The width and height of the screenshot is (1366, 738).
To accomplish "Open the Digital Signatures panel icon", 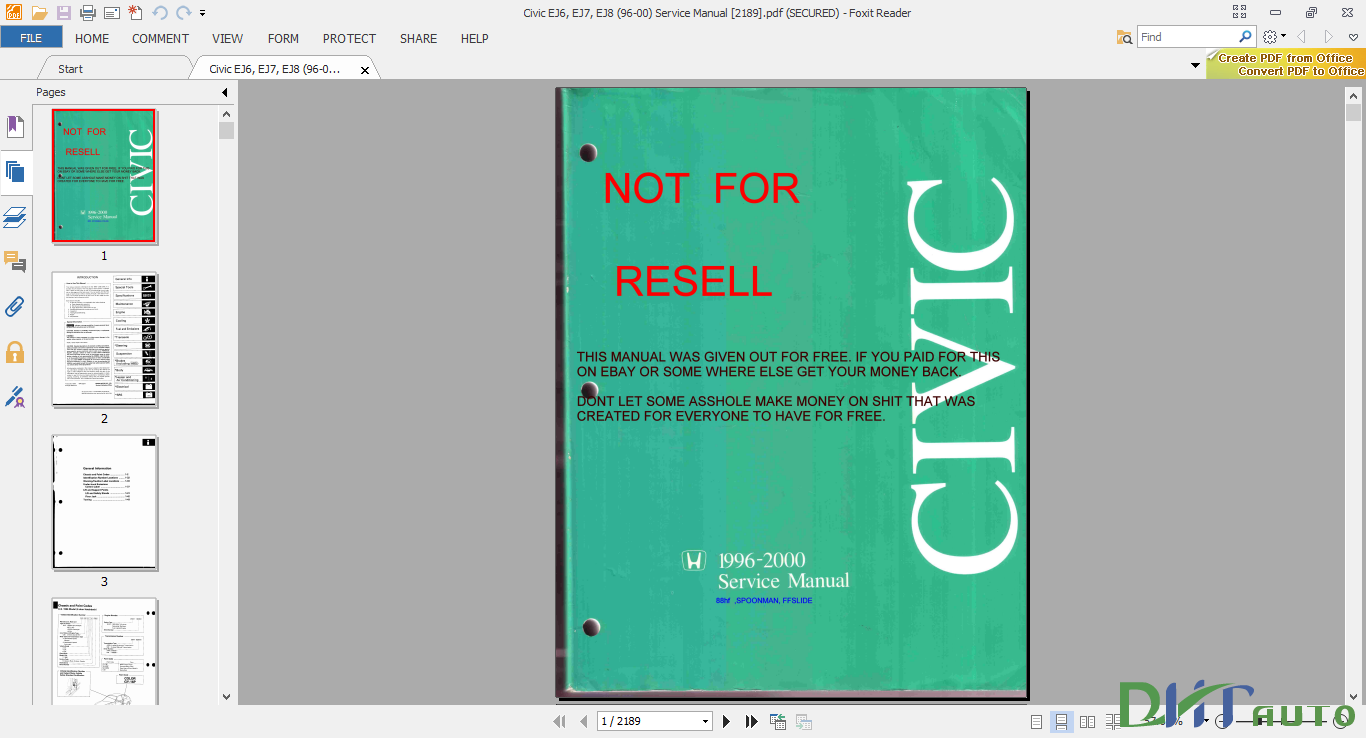I will [x=15, y=397].
